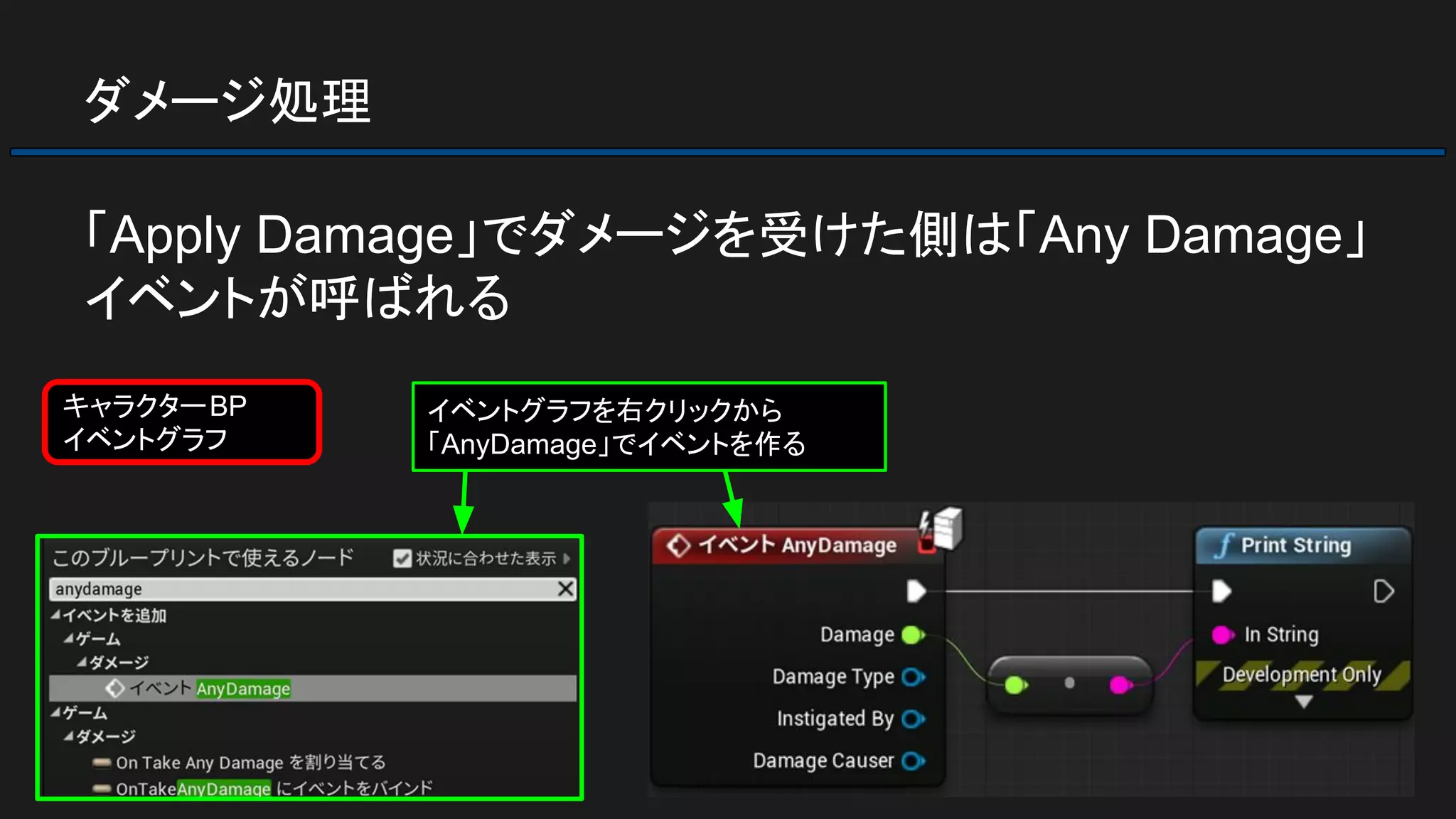Click the Damage Type output pin
This screenshot has width=1456, height=819.
(x=913, y=677)
